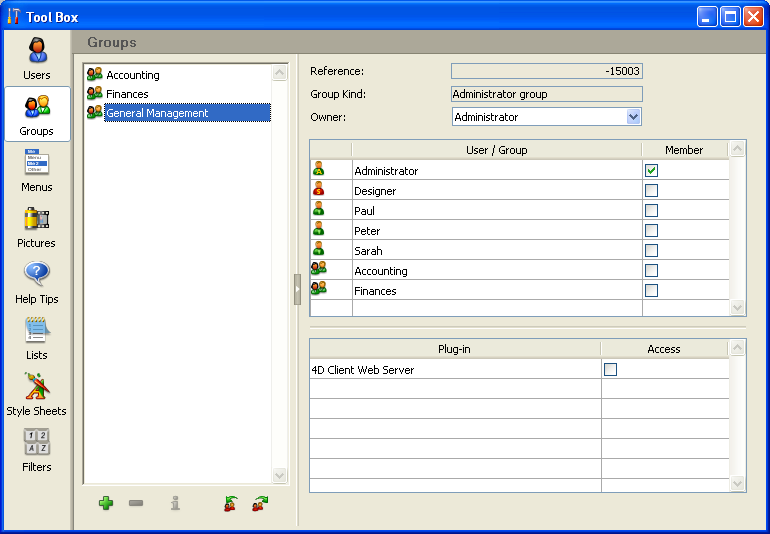Open the Help Tips section
Screen dimensions: 770x534
pyautogui.click(x=37, y=282)
